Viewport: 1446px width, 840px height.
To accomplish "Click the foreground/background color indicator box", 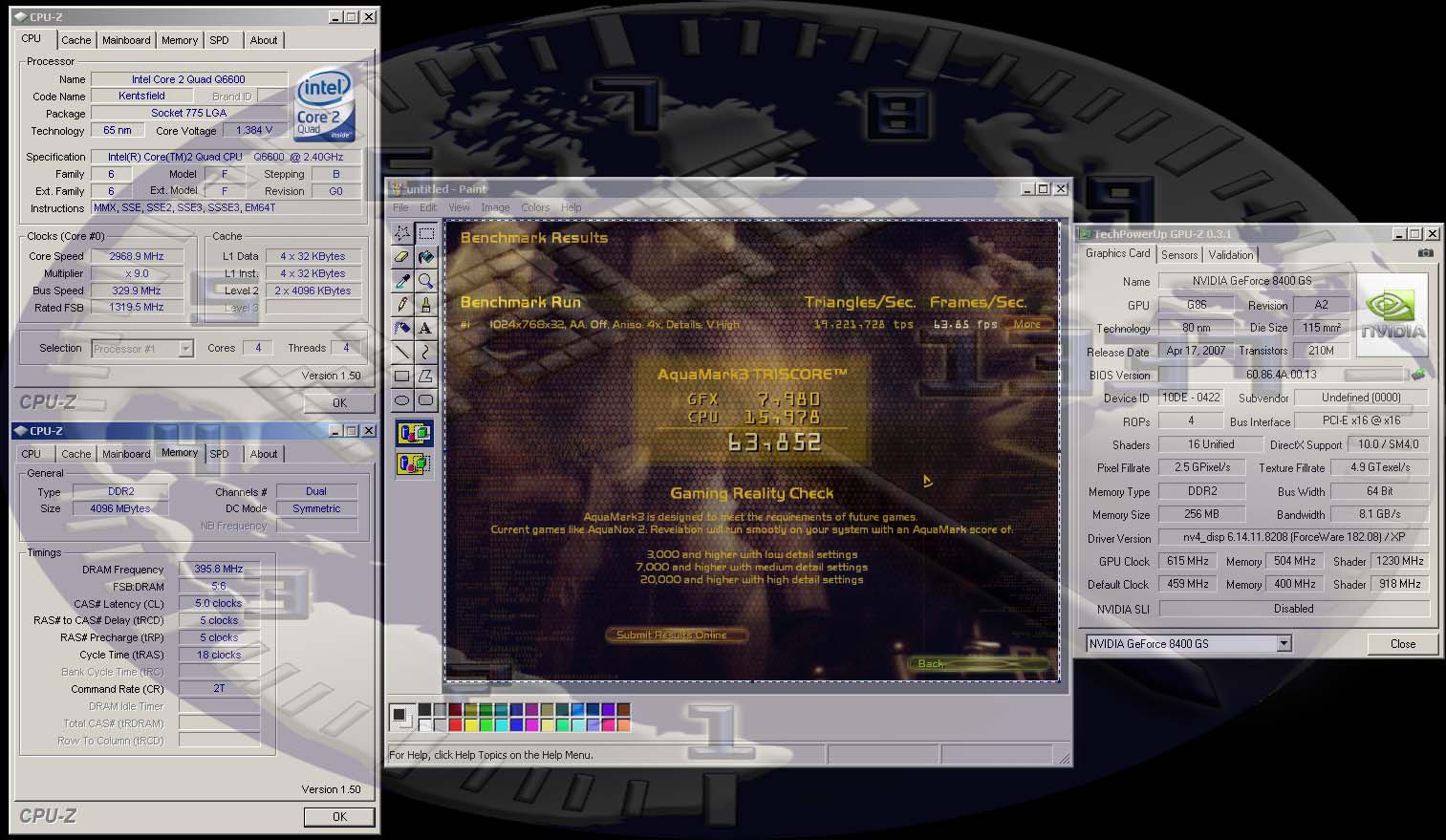I will 402,717.
